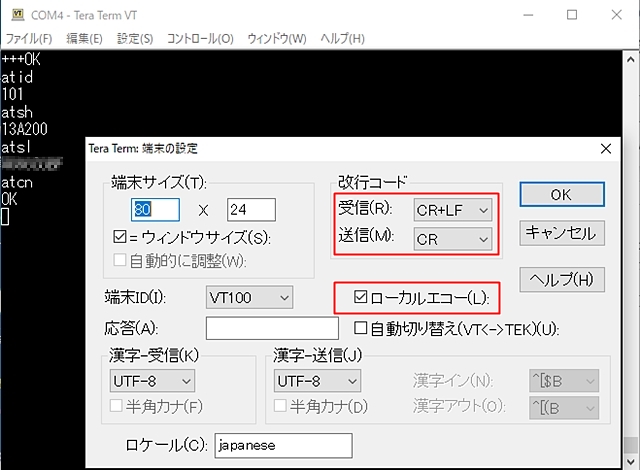The image size is (640, 470).
Task: Click the キャンセル button
Action: (561, 233)
